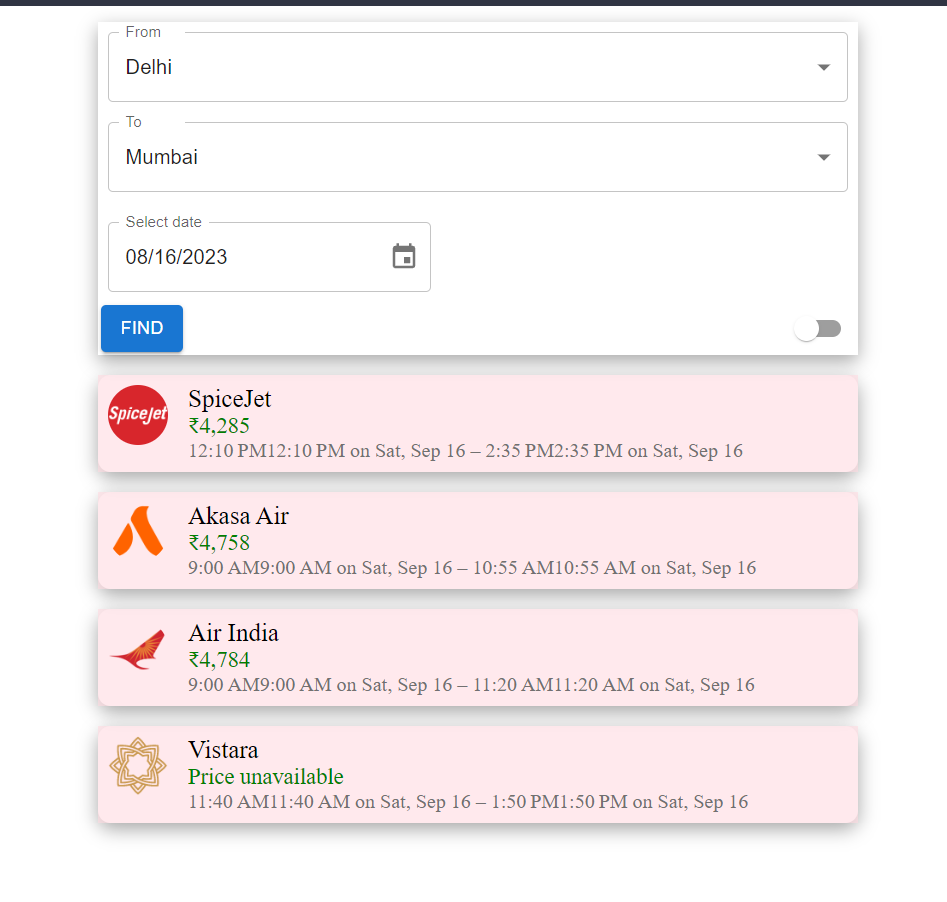
Task: Select the Air India airline logo
Action: pyautogui.click(x=137, y=648)
